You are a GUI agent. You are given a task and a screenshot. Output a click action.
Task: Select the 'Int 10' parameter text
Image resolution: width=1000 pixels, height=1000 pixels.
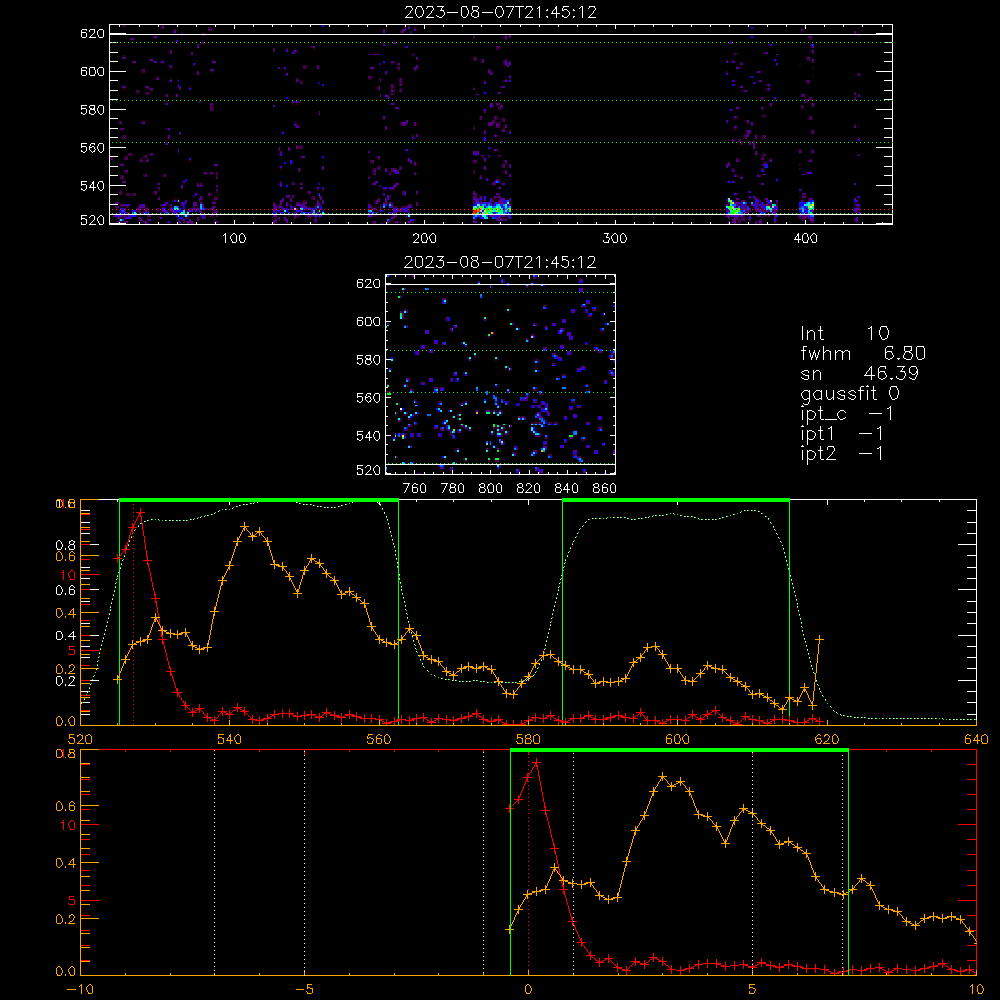click(844, 333)
